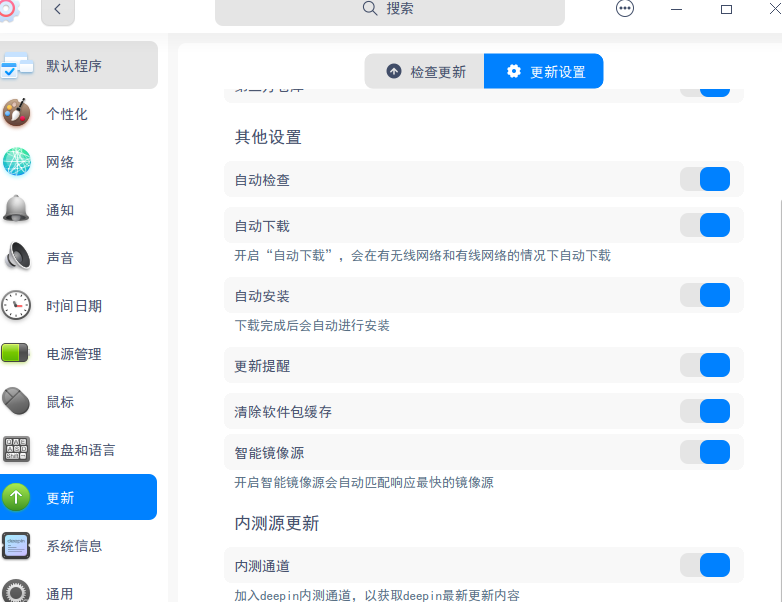Open 键盘和语言 settings

79,449
